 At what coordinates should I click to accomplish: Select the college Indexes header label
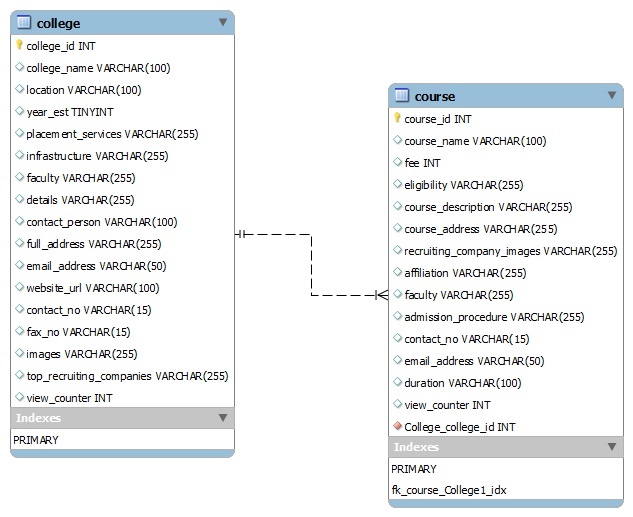(x=38, y=418)
